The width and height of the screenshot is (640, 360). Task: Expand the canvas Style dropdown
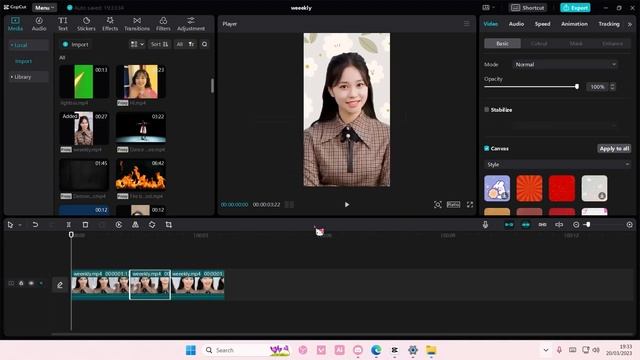pyautogui.click(x=558, y=164)
